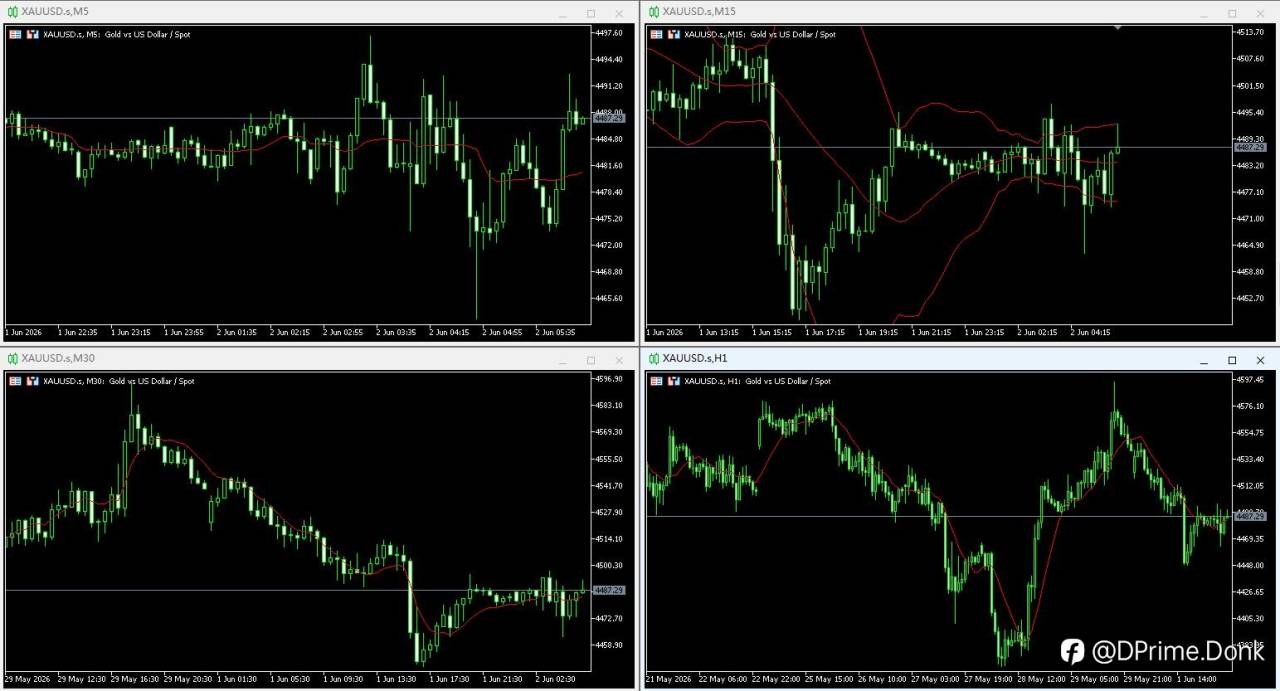Click '2 Jun 04:55' on the M5 time axis
This screenshot has height=691, width=1280.
click(x=502, y=331)
